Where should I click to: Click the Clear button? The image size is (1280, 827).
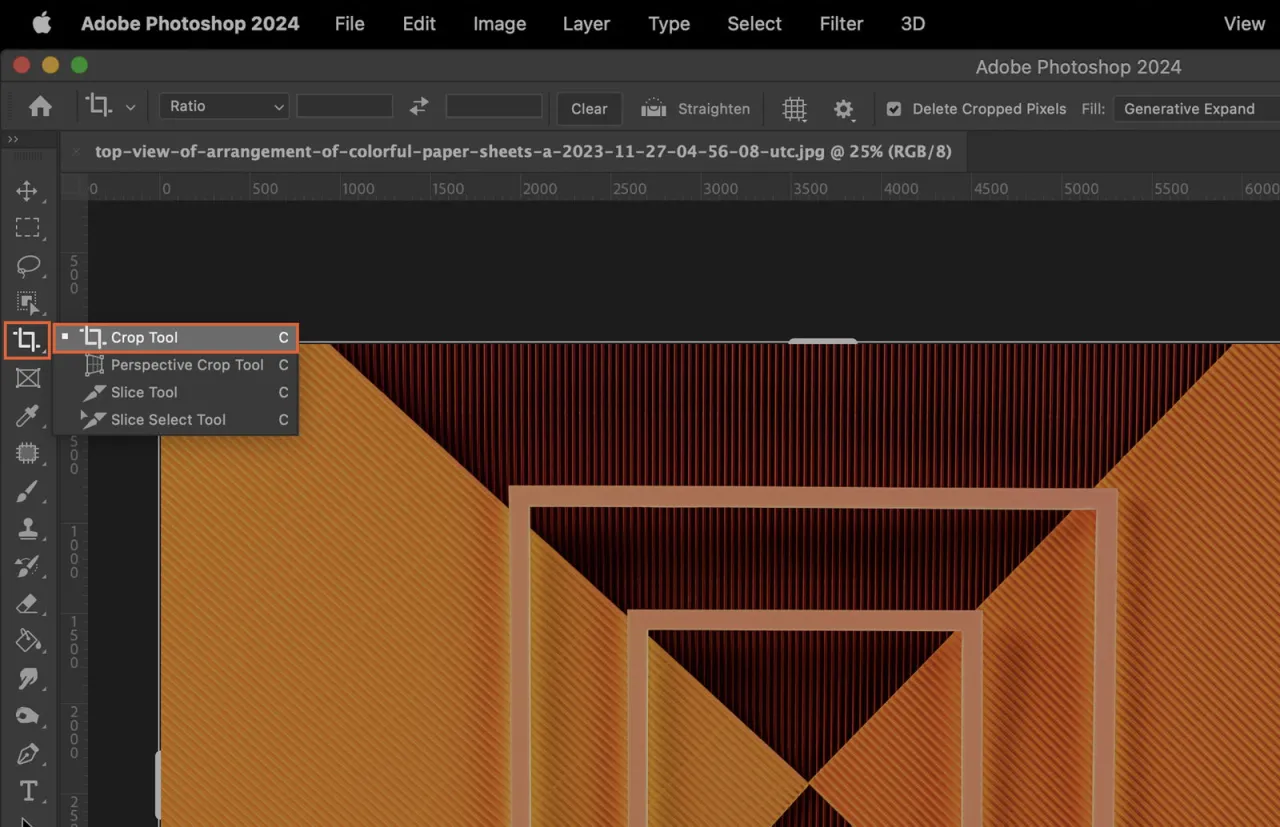point(589,108)
